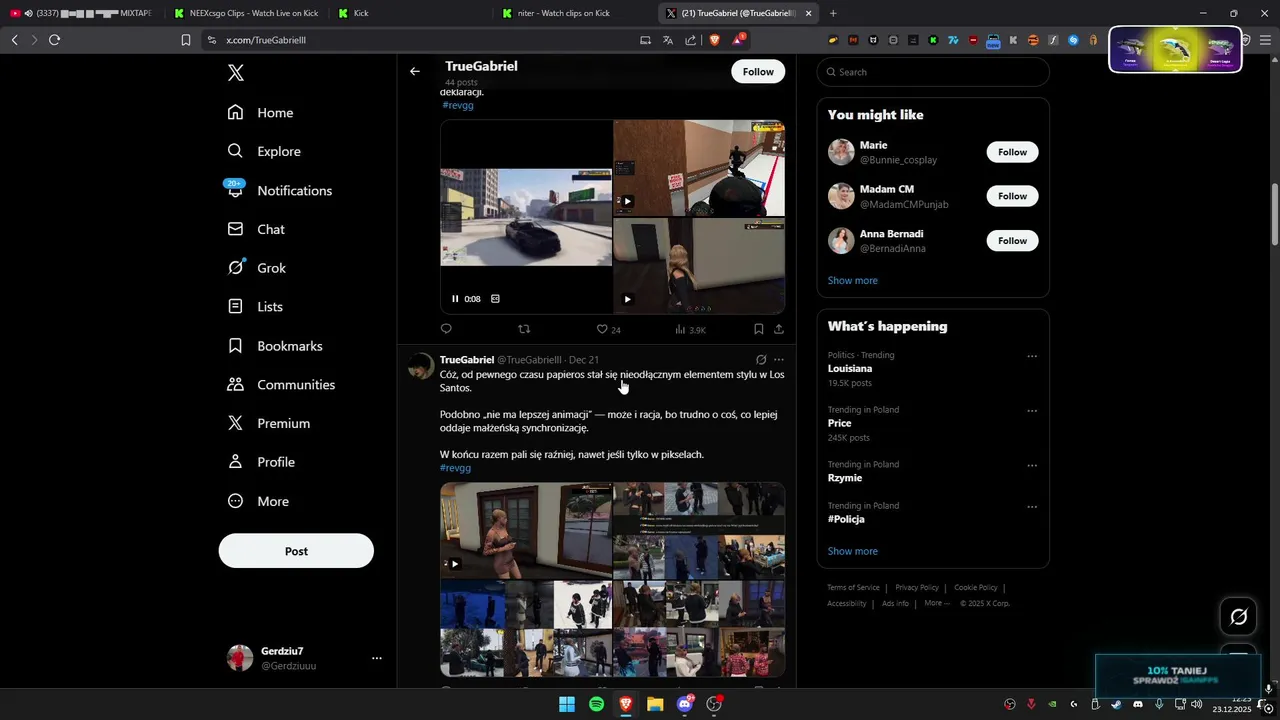Reply to the first post
The image size is (1280, 720).
pos(446,329)
